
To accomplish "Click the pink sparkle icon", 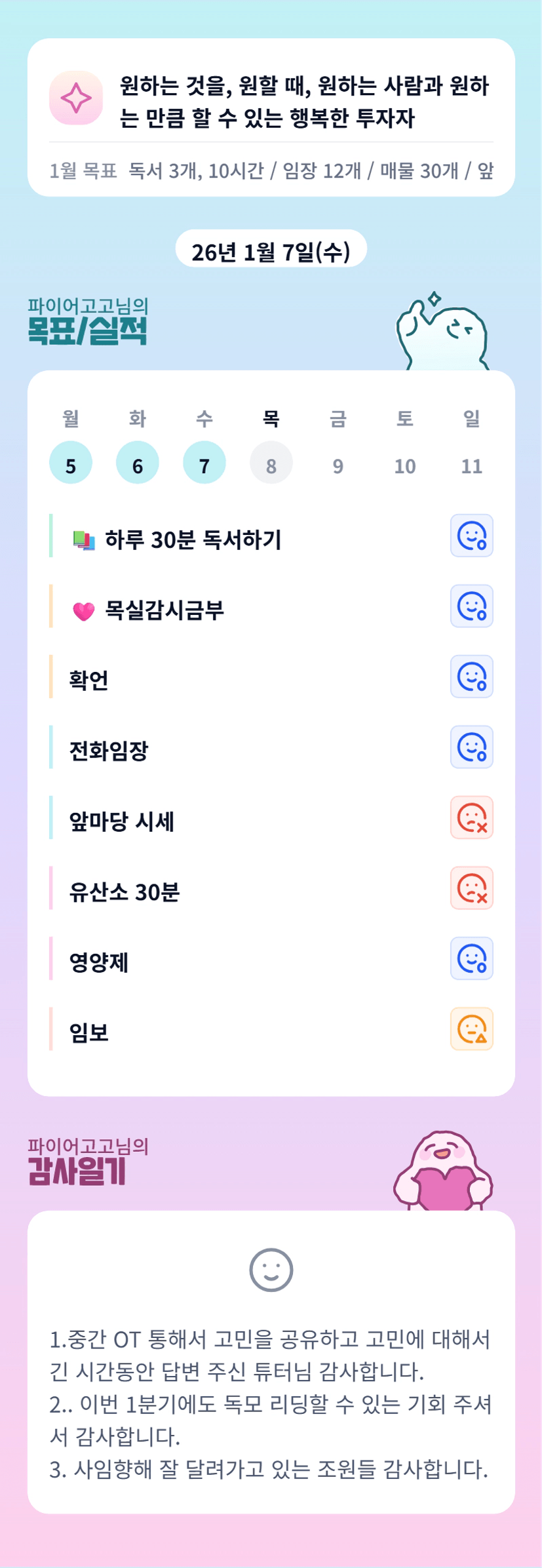I will [x=76, y=98].
